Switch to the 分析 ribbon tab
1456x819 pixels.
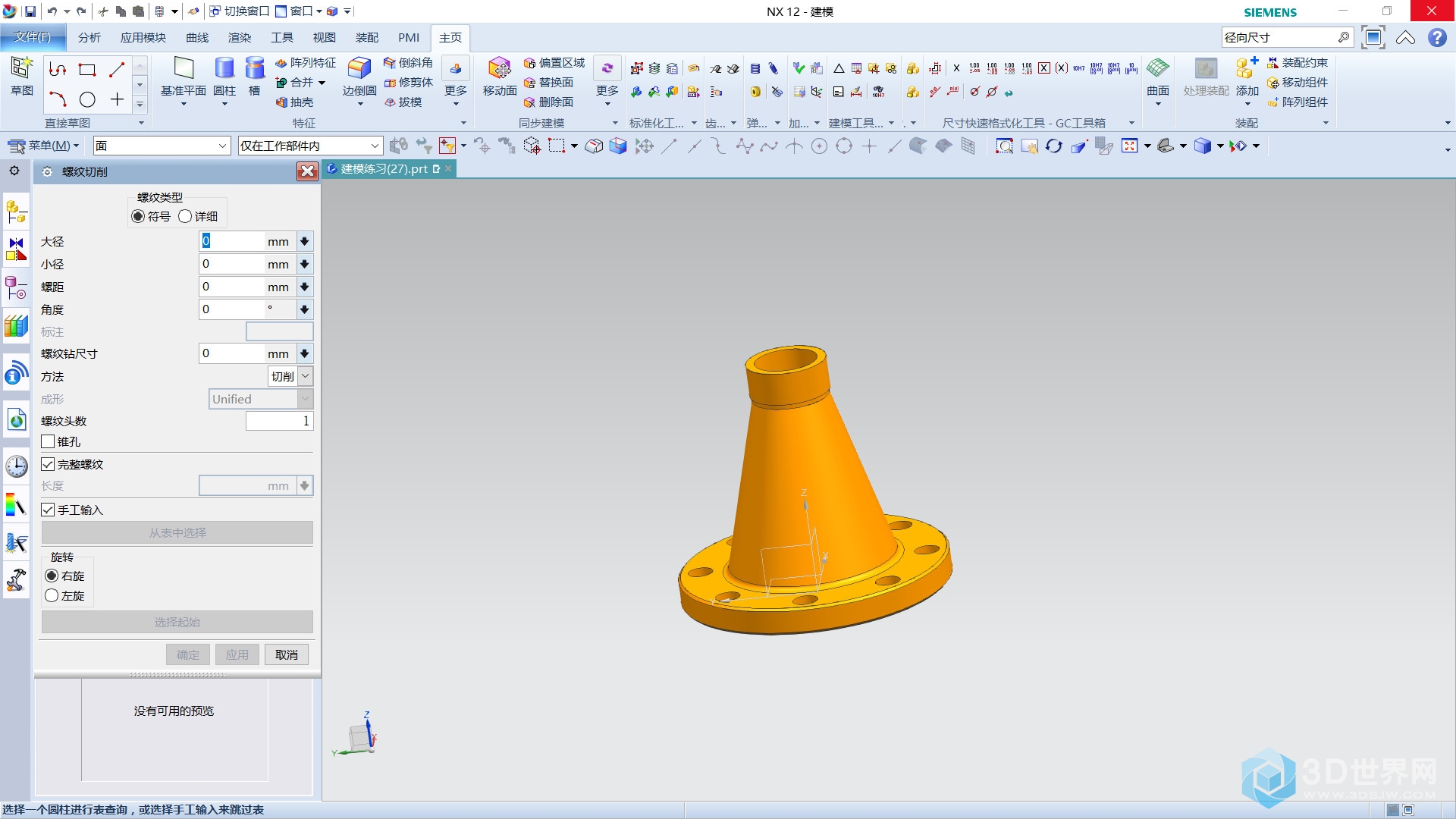89,37
